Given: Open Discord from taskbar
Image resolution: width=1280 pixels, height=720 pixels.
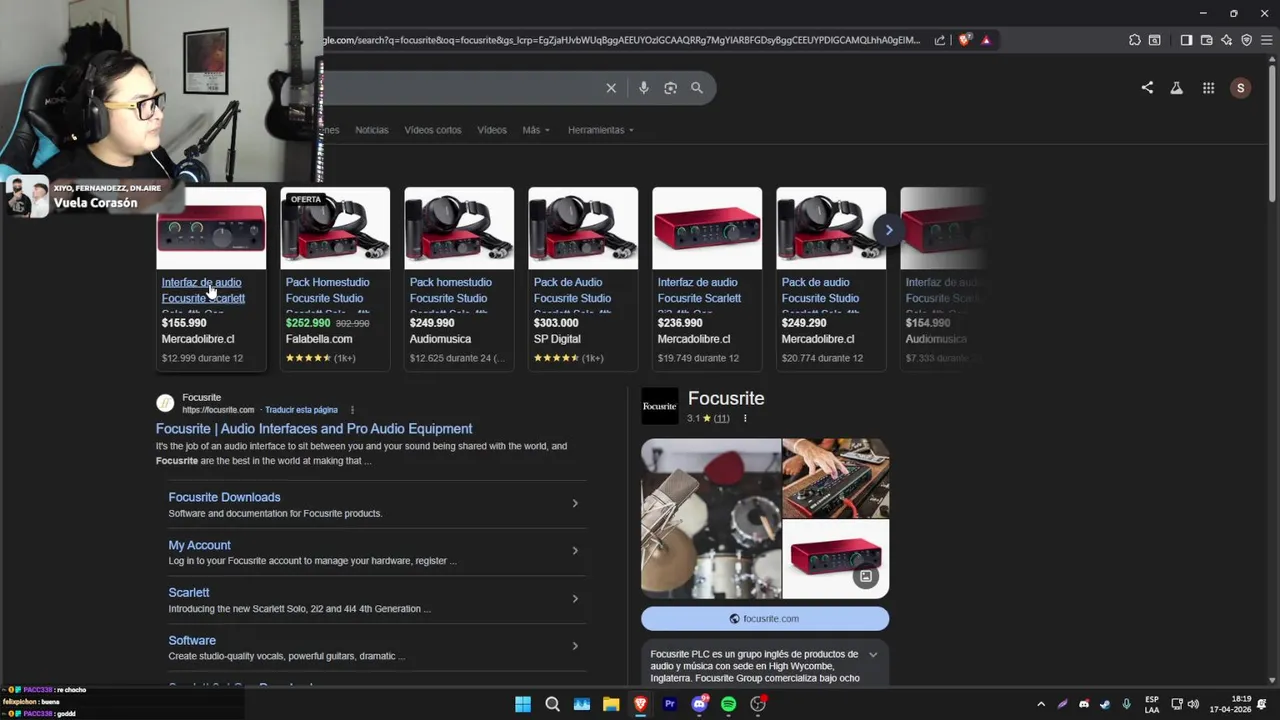Looking at the screenshot, I should tap(699, 704).
